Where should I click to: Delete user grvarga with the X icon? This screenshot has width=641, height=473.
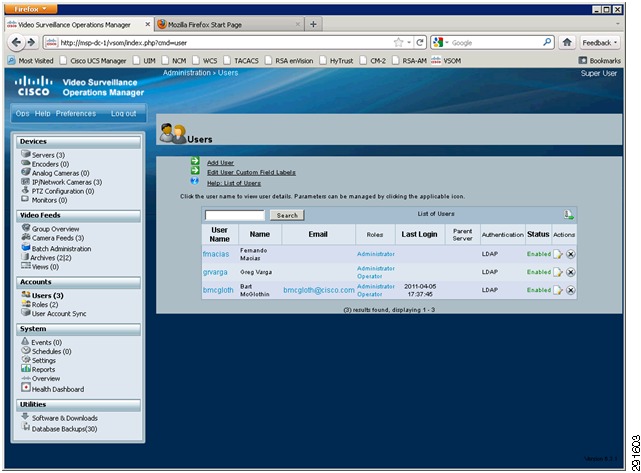571,272
